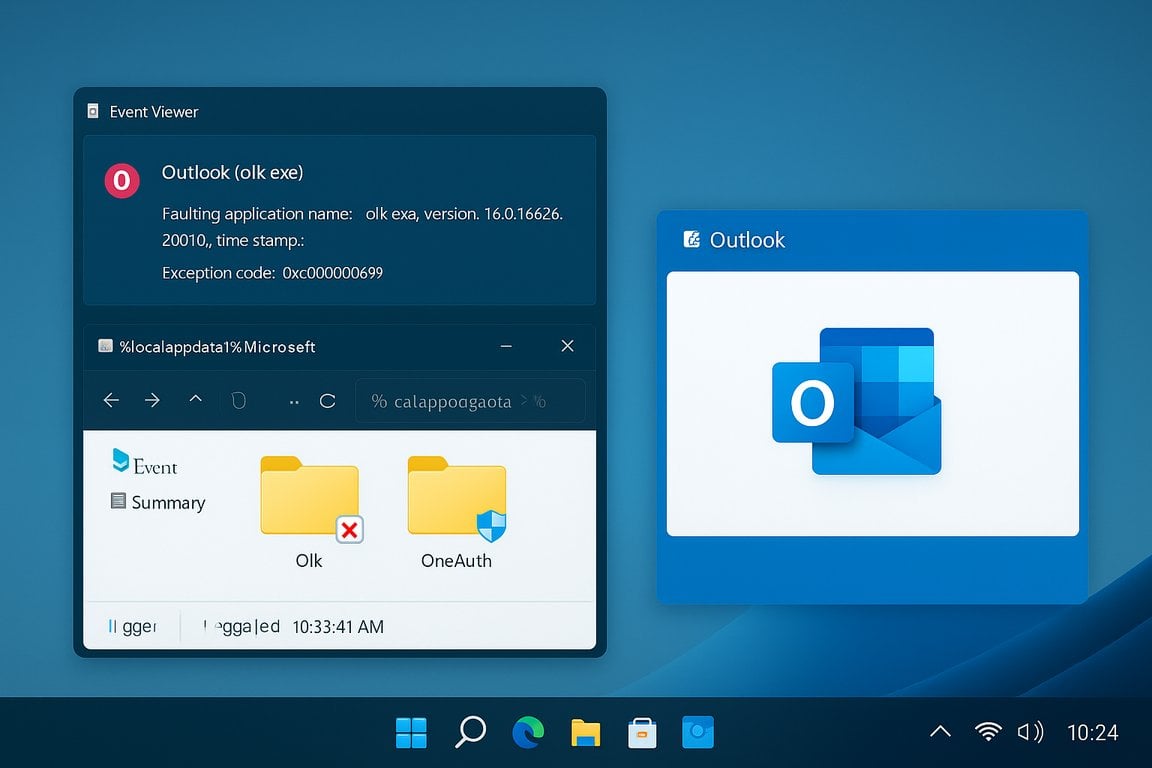
Task: Click the taskbar clock showing 10:24
Action: [x=1092, y=732]
